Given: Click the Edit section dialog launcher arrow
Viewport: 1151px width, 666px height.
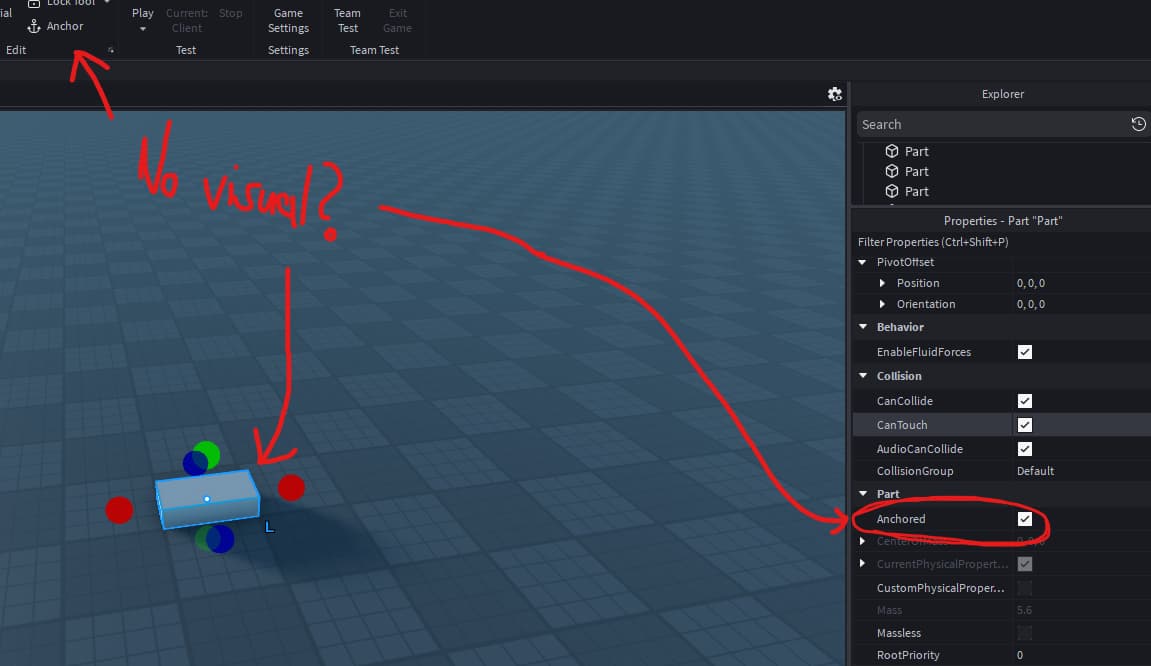Looking at the screenshot, I should click(x=110, y=49).
